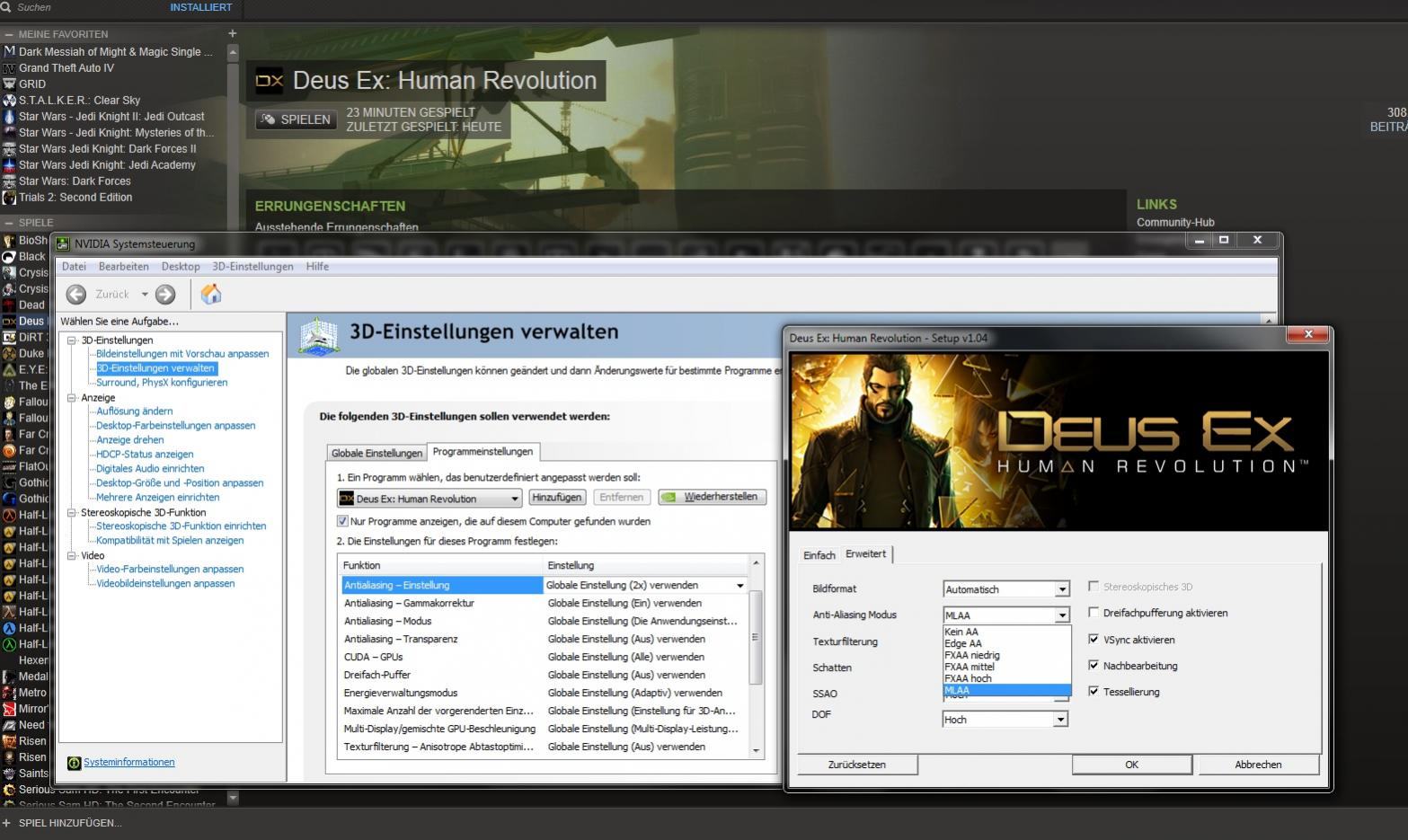
Task: Open program selection dropdown Deus Ex: Human Revolution
Action: (429, 499)
